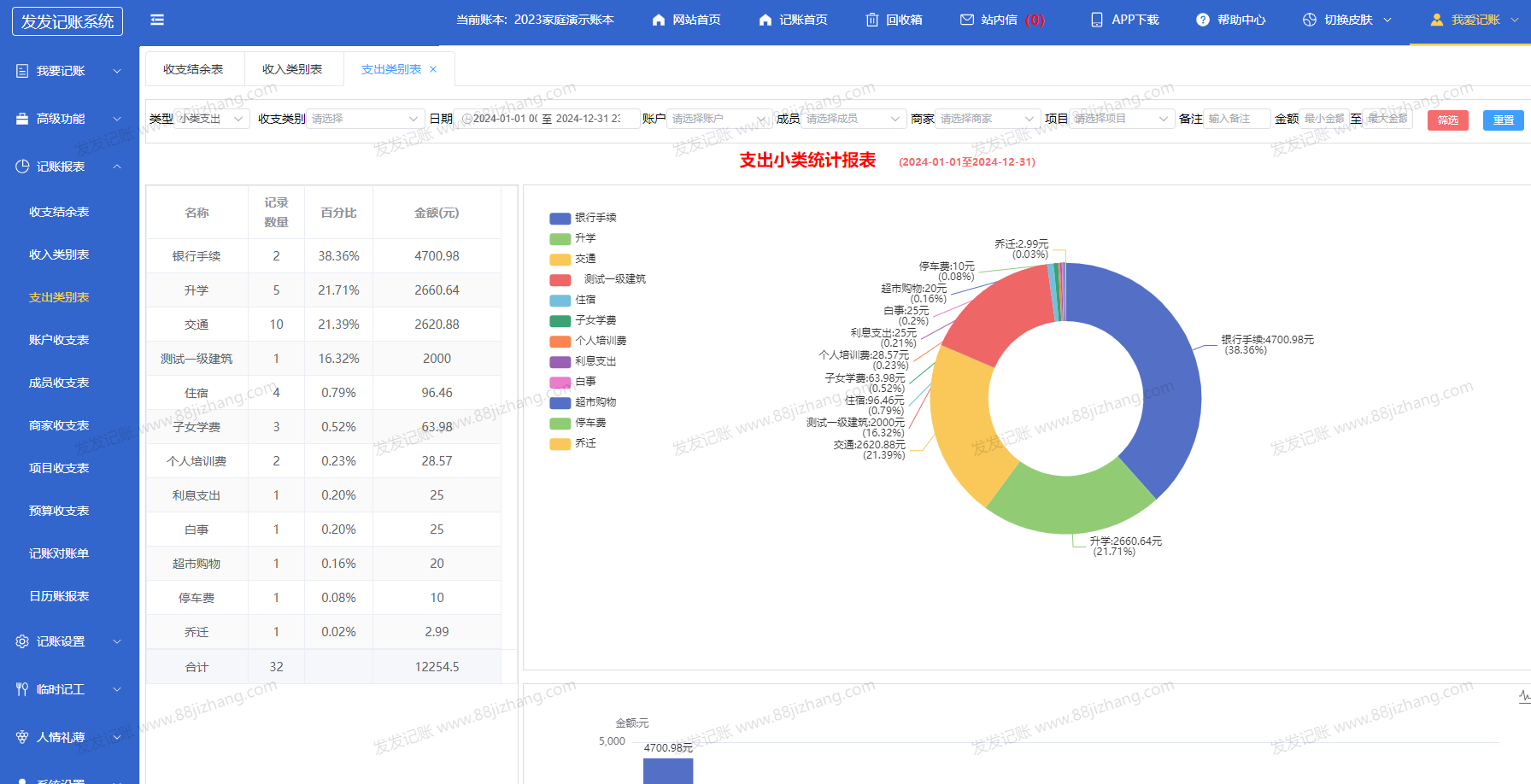
Task: Toggle the 子女学费 legend item
Action: click(x=583, y=320)
